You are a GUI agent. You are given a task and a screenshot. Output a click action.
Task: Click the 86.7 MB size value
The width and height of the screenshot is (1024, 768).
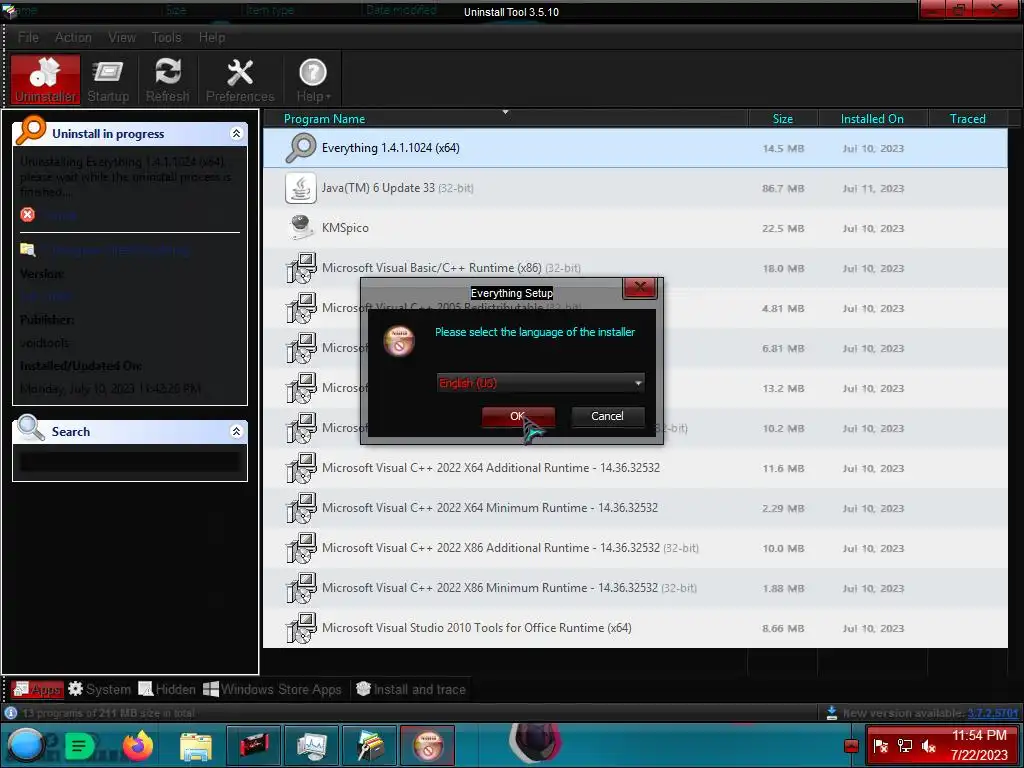click(x=782, y=188)
